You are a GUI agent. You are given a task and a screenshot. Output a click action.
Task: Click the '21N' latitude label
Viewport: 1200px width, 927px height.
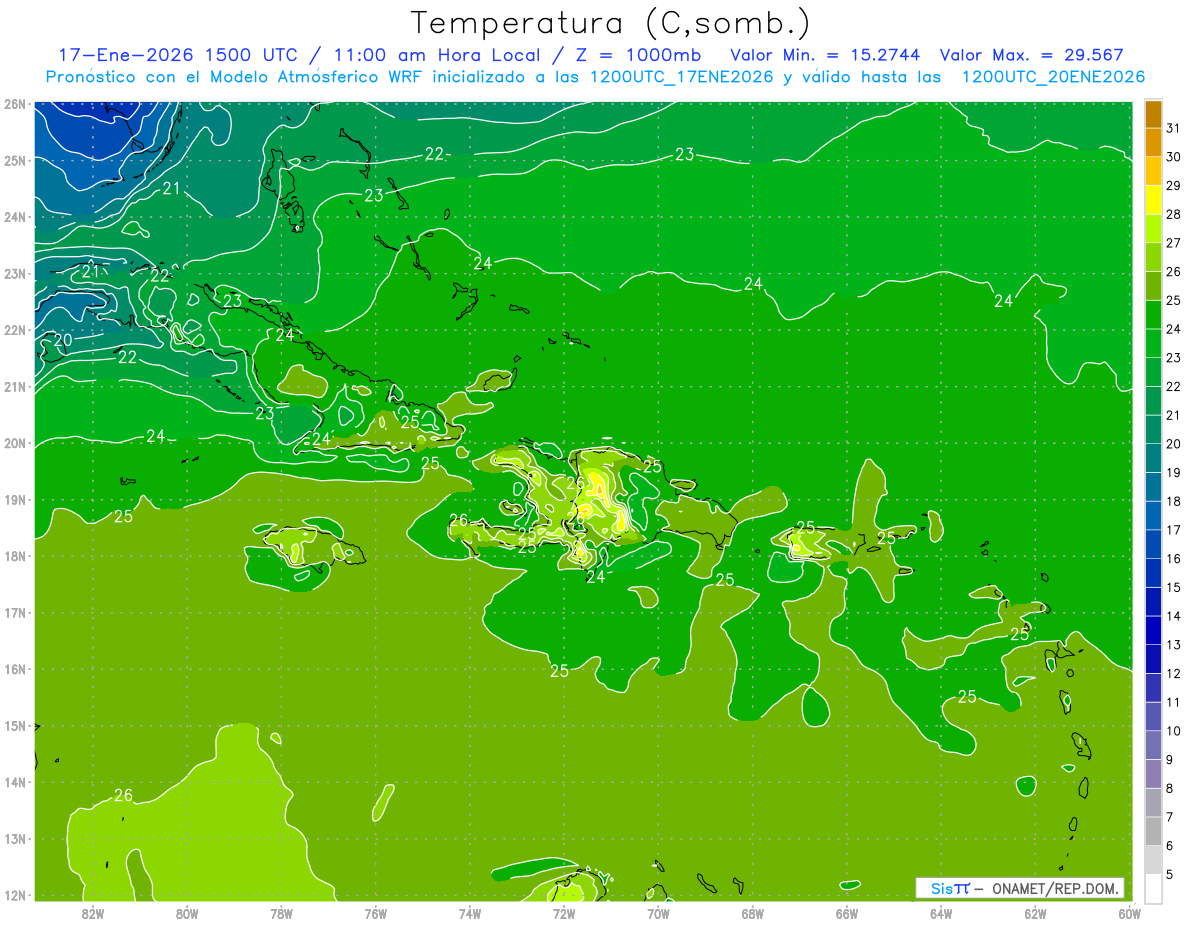[x=15, y=387]
